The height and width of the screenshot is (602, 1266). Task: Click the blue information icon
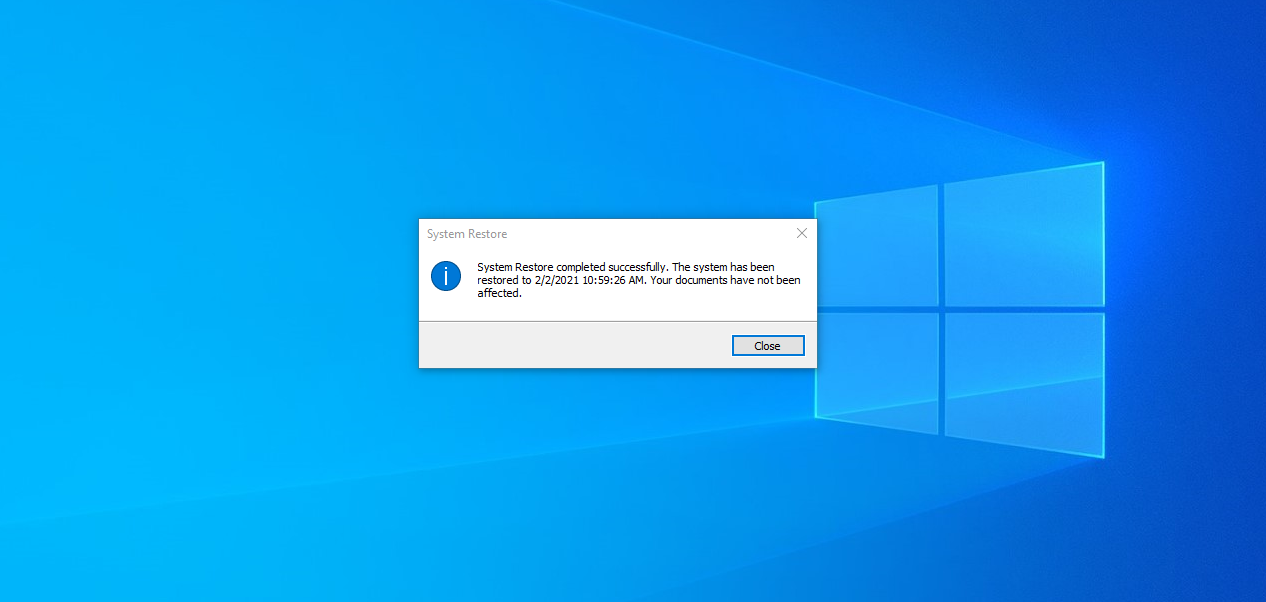pos(446,276)
